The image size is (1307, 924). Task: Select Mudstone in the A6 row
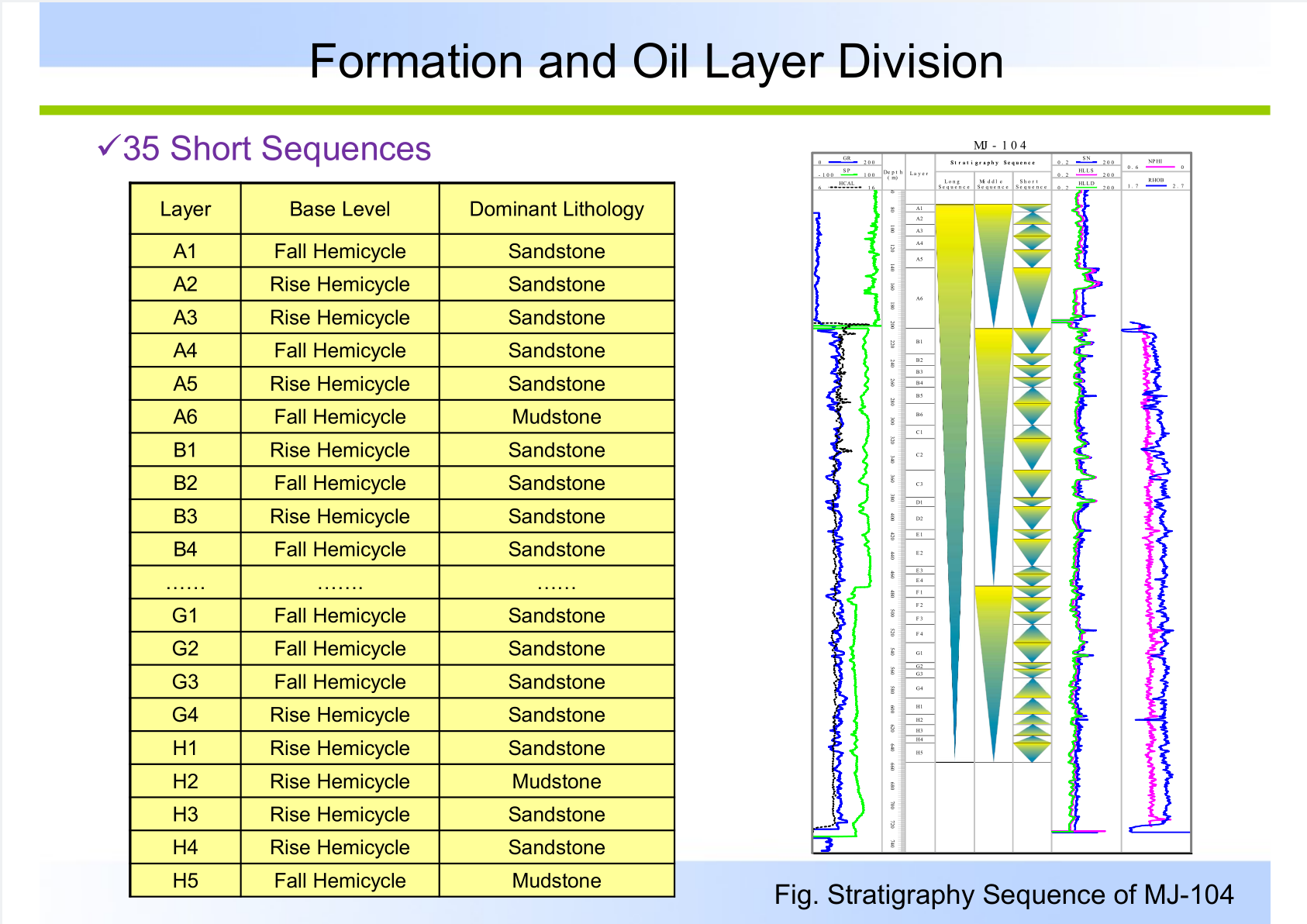click(x=557, y=417)
